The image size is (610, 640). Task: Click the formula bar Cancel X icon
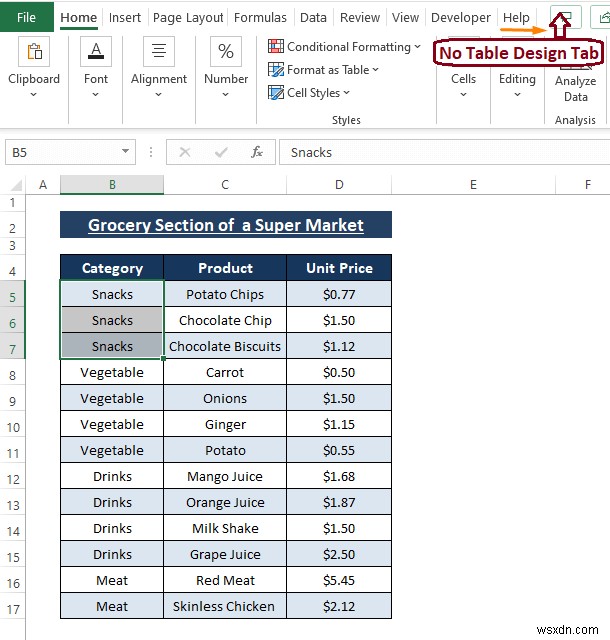(x=185, y=152)
